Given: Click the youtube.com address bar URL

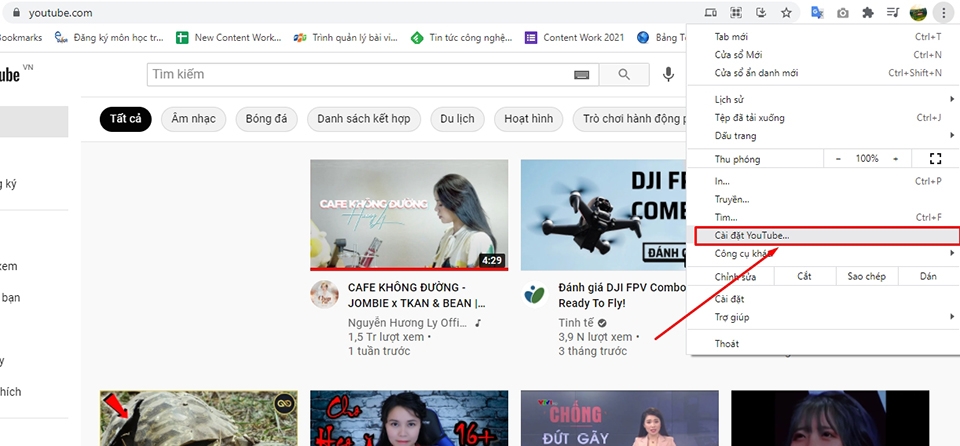Looking at the screenshot, I should click(61, 12).
